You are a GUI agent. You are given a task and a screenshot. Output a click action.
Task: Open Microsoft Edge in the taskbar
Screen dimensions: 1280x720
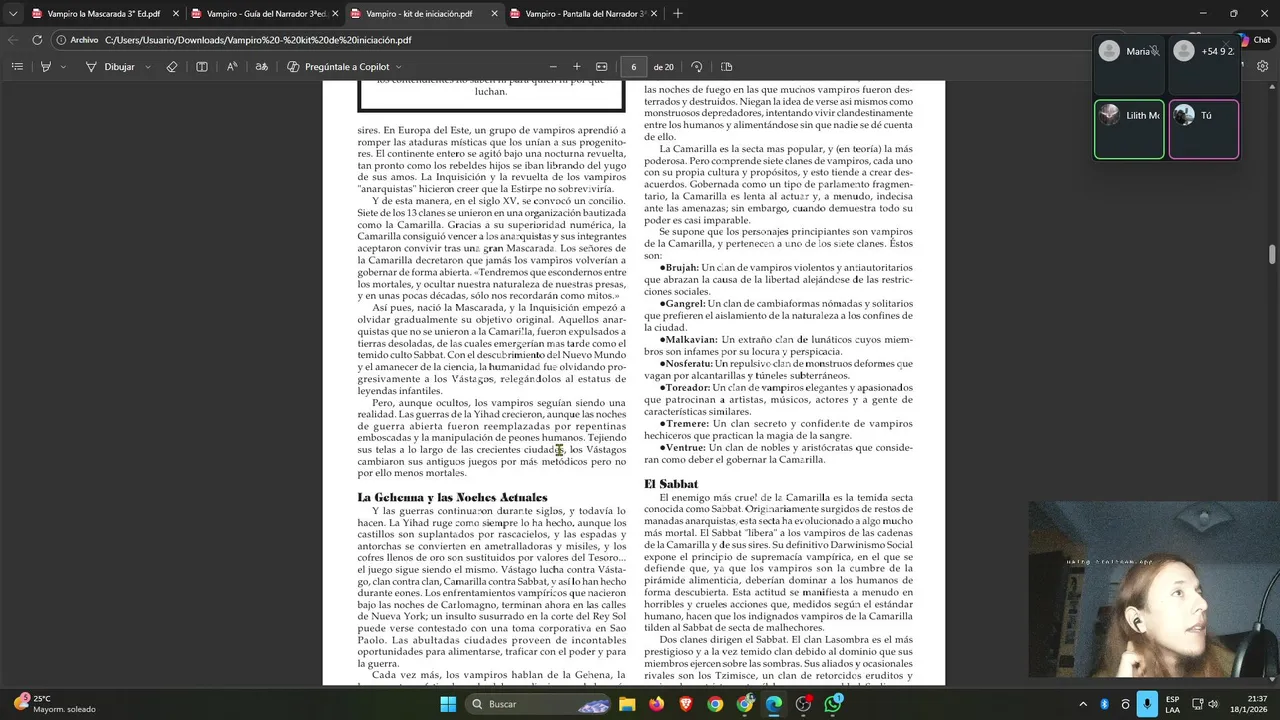(774, 704)
